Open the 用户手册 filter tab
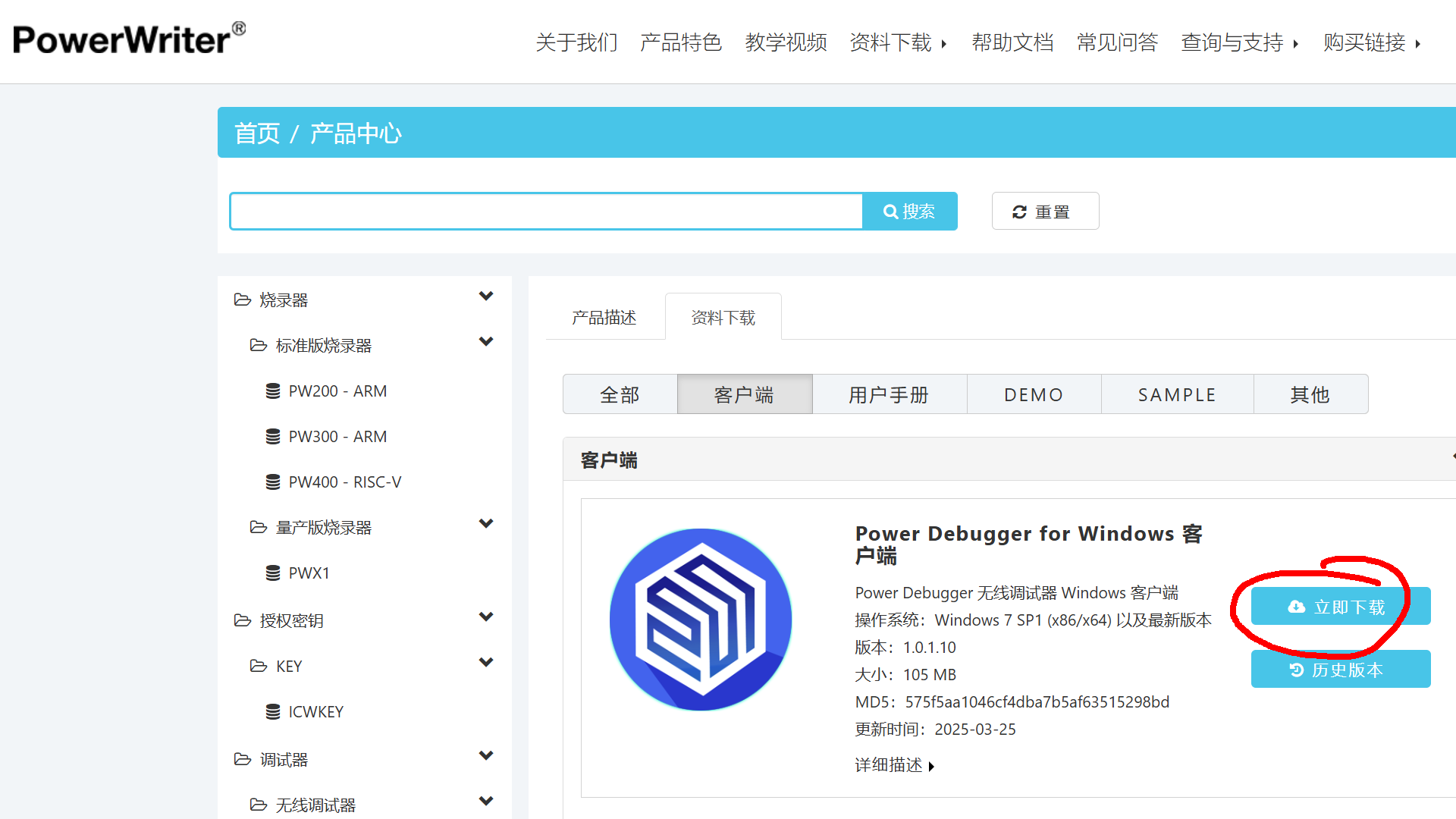 pos(889,394)
